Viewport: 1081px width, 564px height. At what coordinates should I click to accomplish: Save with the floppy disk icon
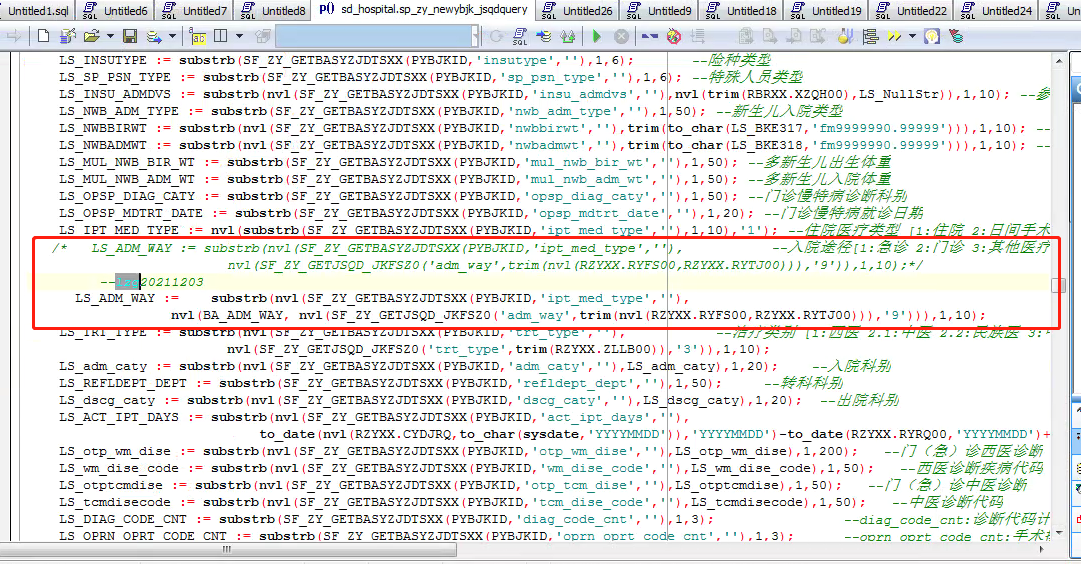(x=129, y=36)
